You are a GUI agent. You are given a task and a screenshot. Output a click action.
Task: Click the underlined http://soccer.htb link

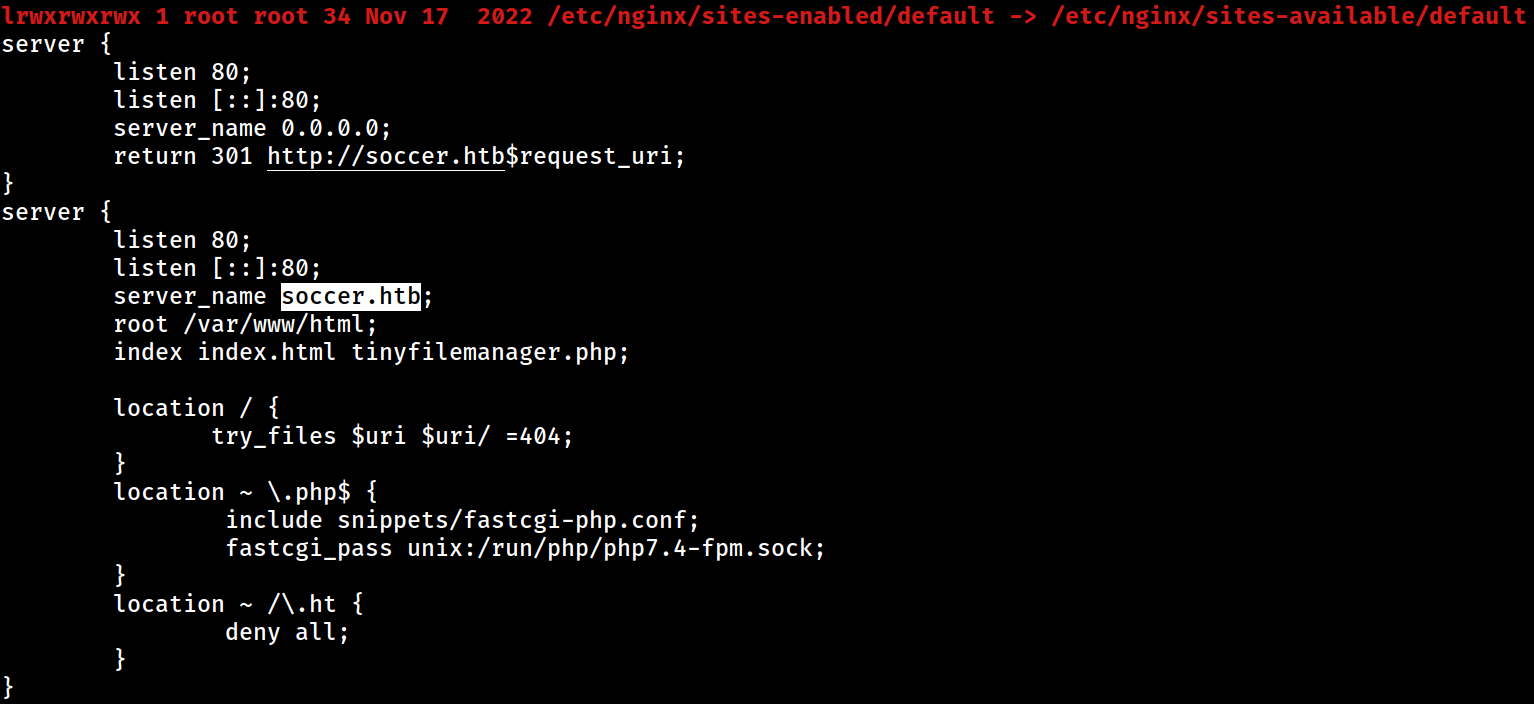pos(386,156)
